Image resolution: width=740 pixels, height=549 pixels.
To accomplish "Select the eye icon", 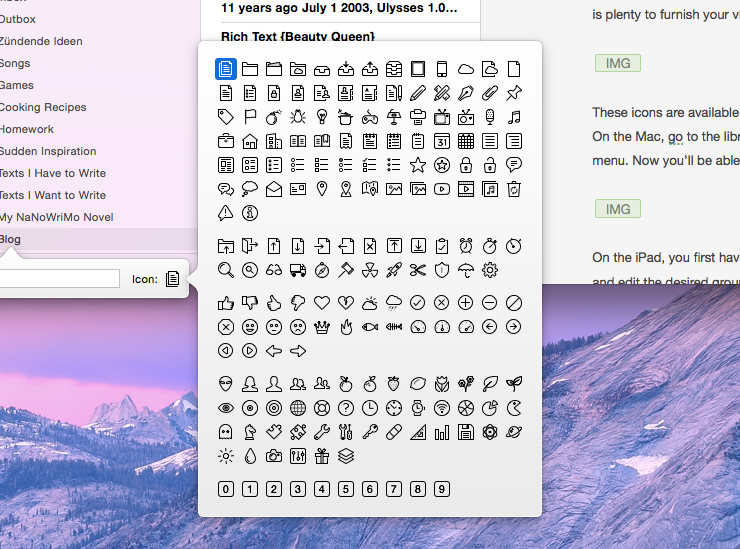I will tap(226, 408).
